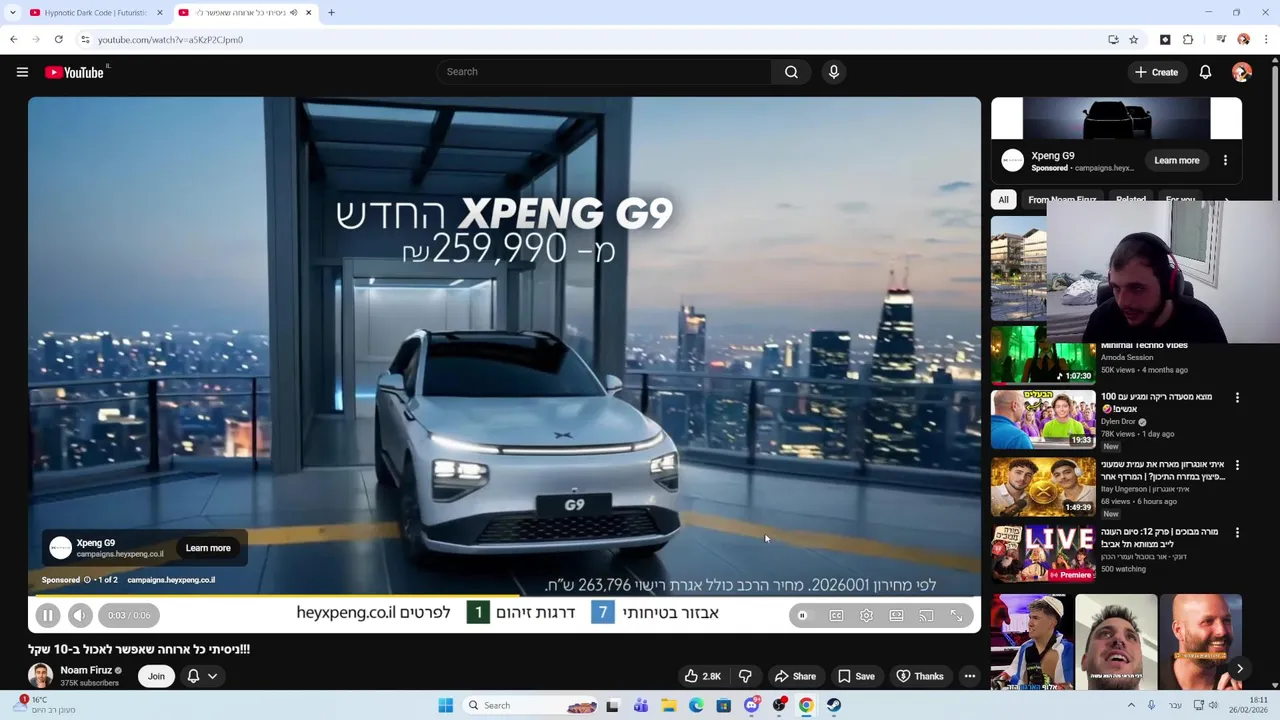The image size is (1280, 720).
Task: Open the Xpeng G9 sidebar ad options menu
Action: point(1225,160)
